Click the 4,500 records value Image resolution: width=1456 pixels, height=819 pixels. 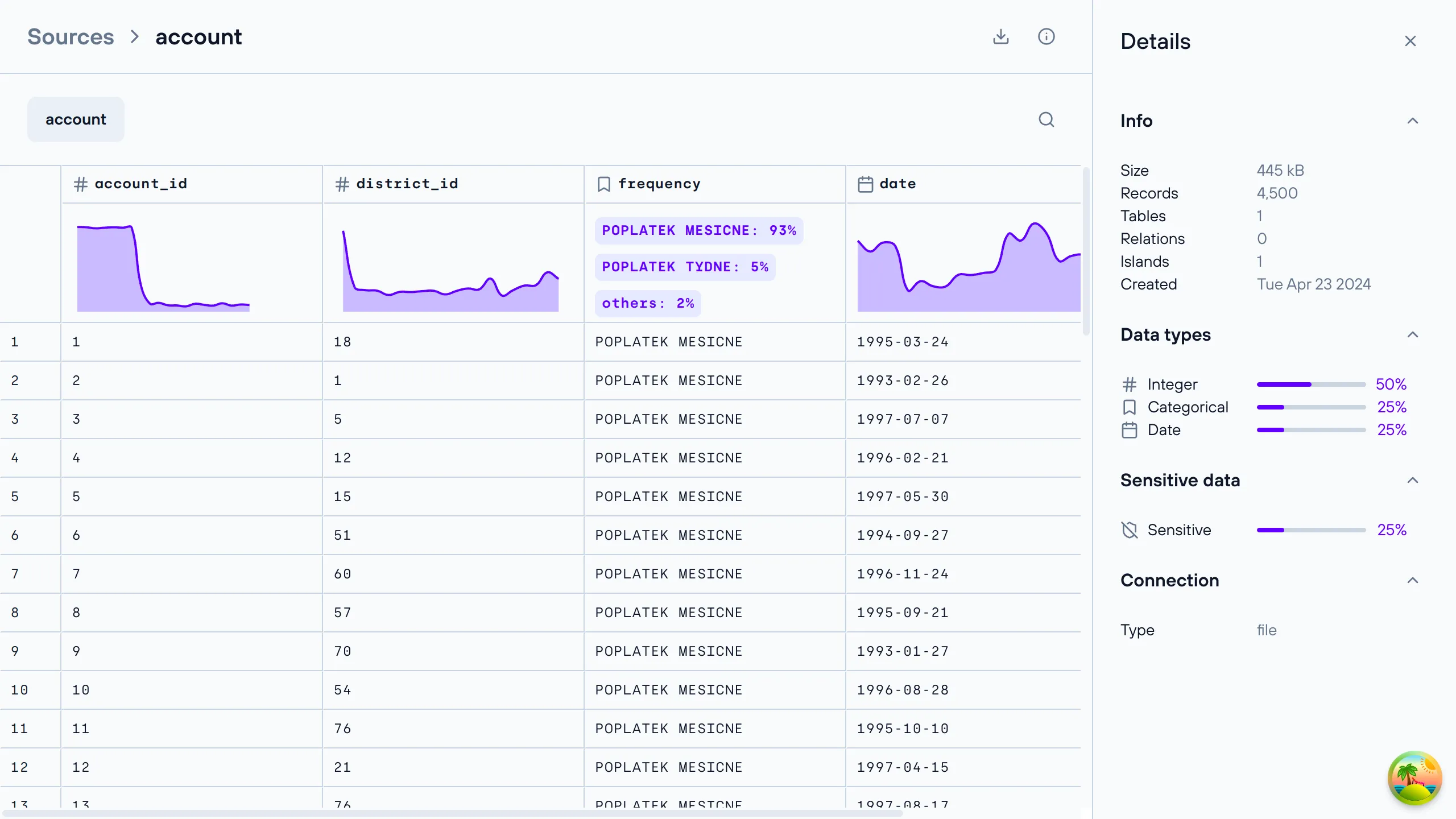(x=1277, y=193)
